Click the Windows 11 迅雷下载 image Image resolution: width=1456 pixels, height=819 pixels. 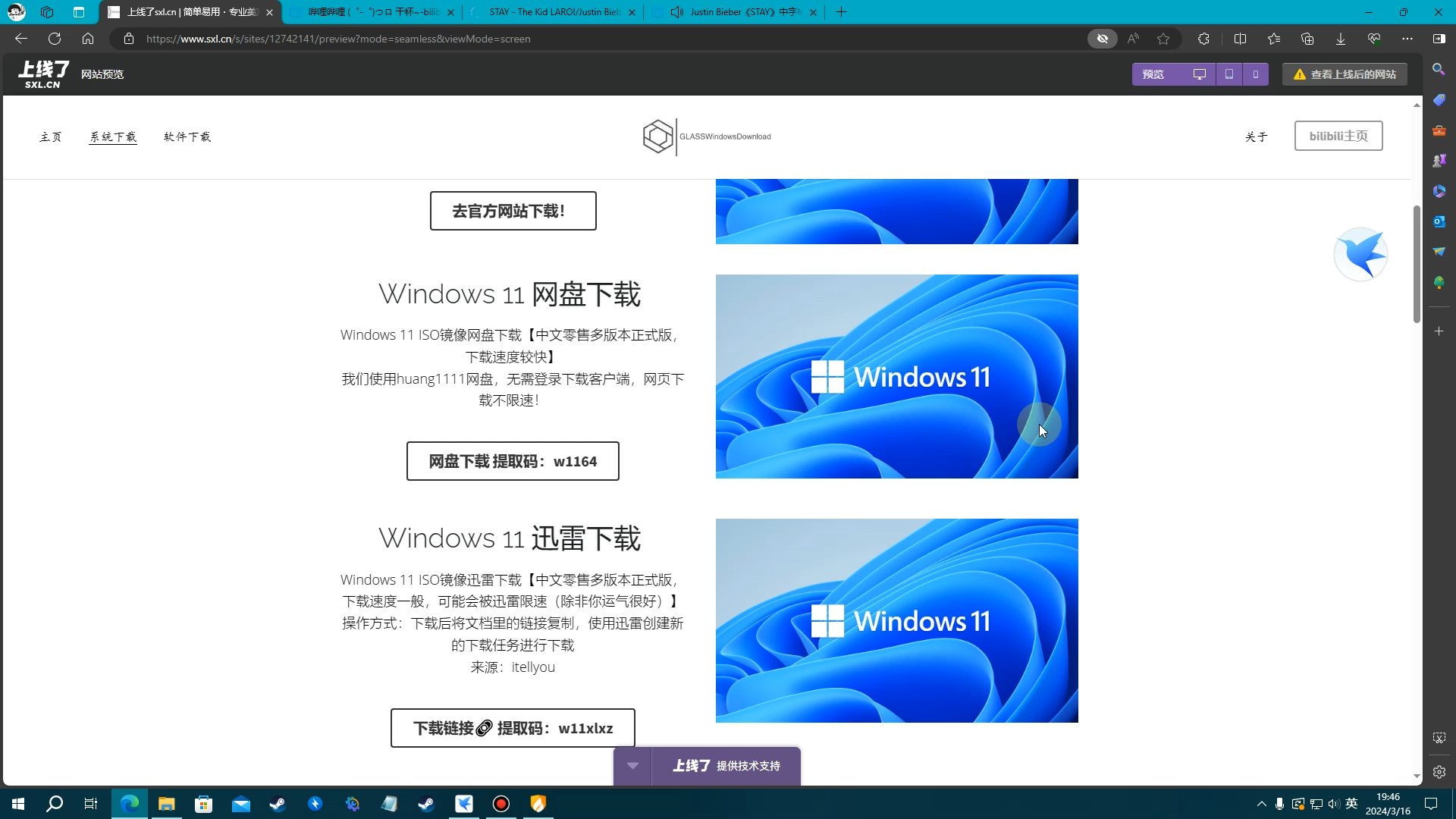(x=896, y=620)
